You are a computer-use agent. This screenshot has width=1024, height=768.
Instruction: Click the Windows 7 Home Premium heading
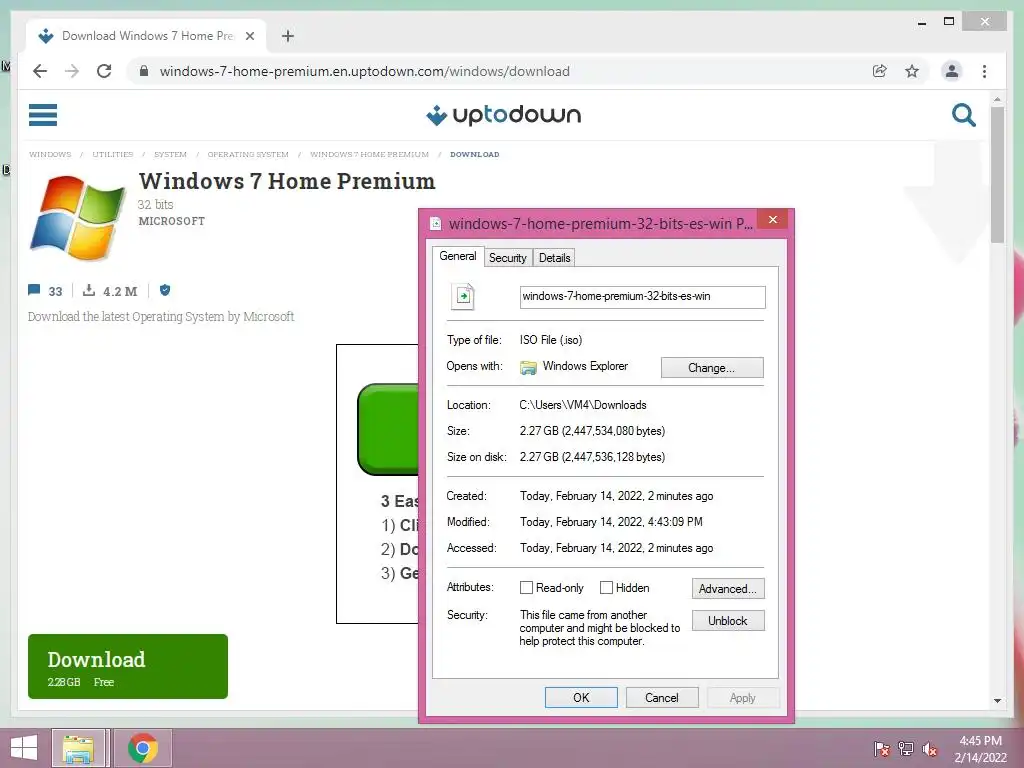point(287,181)
